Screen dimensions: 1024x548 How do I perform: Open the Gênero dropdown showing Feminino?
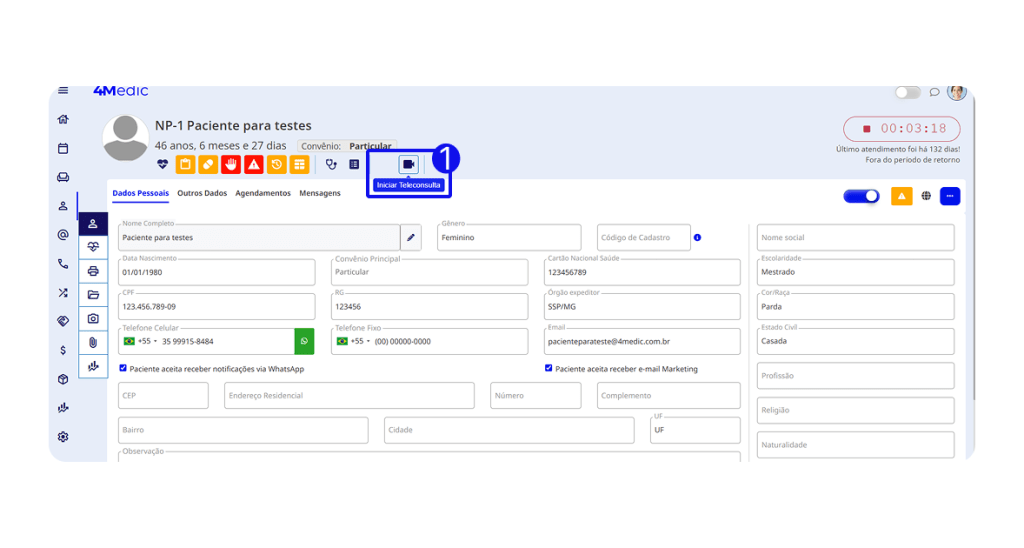(x=509, y=238)
